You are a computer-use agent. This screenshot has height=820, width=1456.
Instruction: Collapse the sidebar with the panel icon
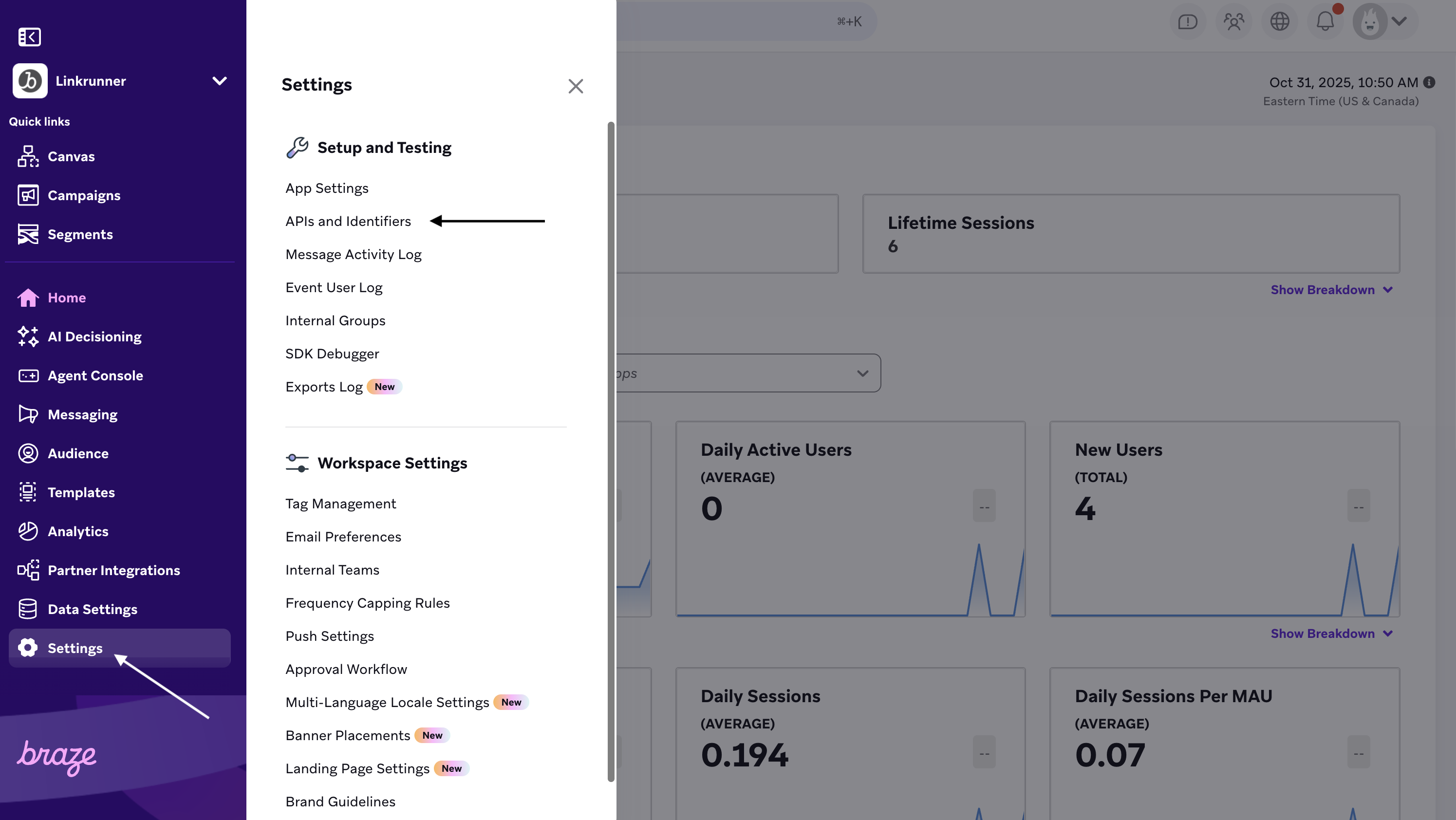(29, 37)
